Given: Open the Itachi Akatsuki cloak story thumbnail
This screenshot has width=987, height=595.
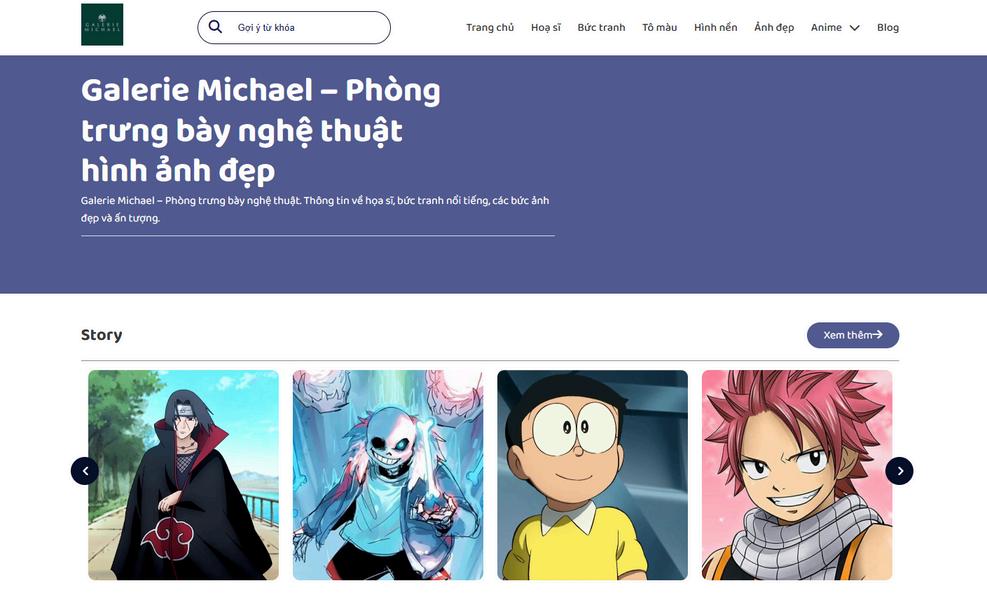Looking at the screenshot, I should point(183,475).
